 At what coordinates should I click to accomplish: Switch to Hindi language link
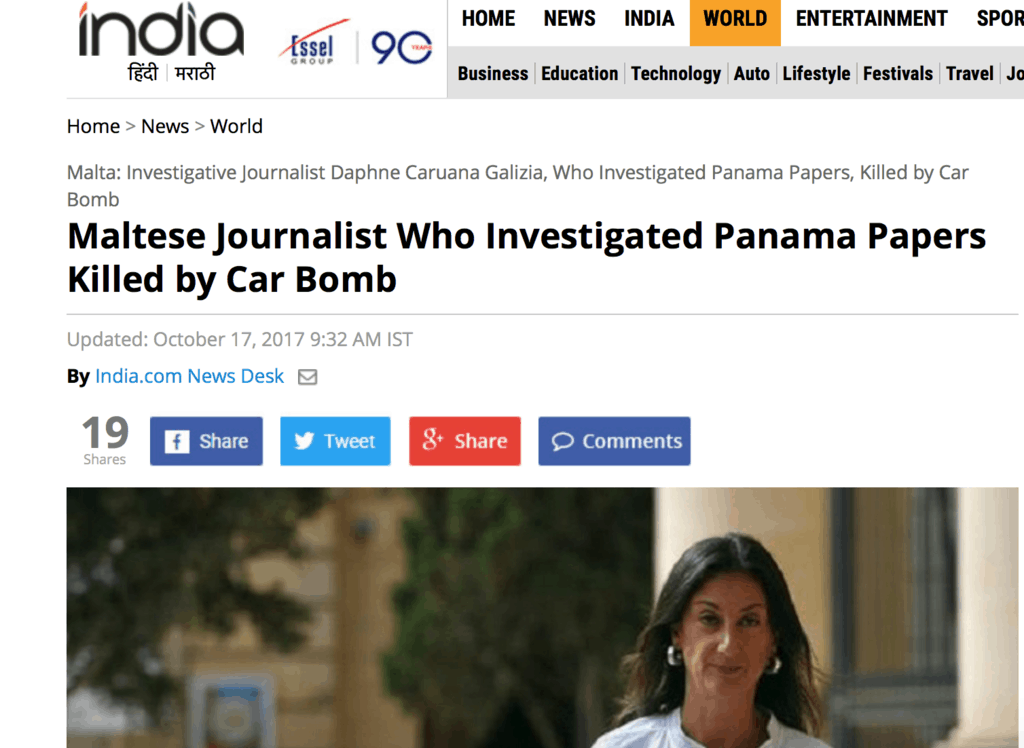(x=143, y=73)
